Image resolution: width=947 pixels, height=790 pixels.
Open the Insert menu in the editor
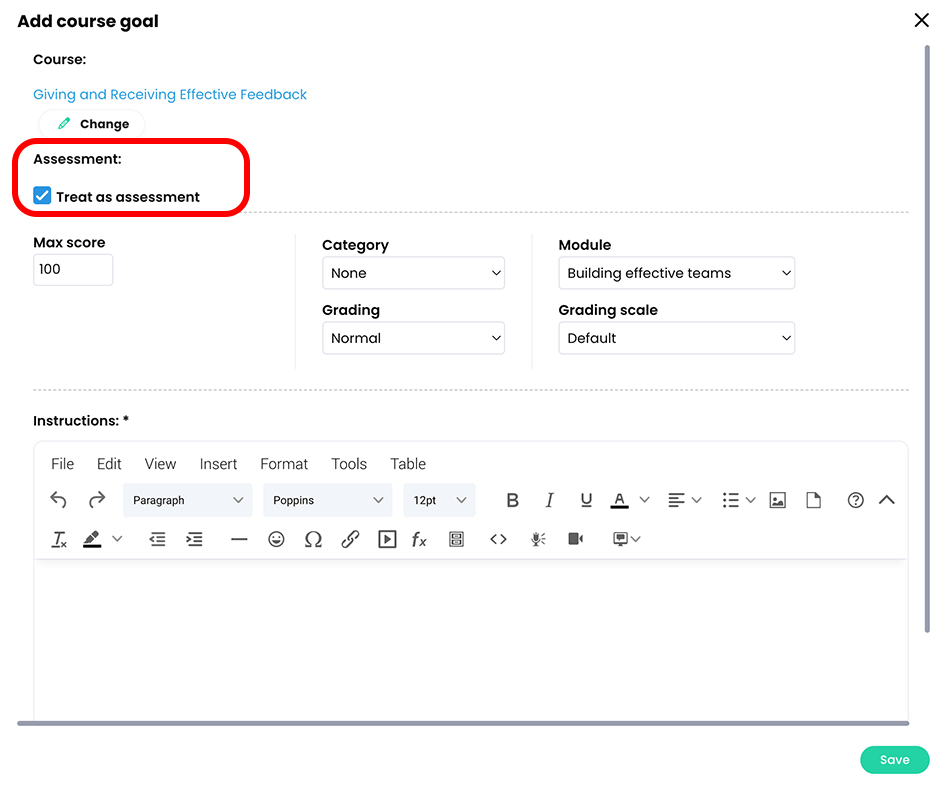[x=218, y=464]
